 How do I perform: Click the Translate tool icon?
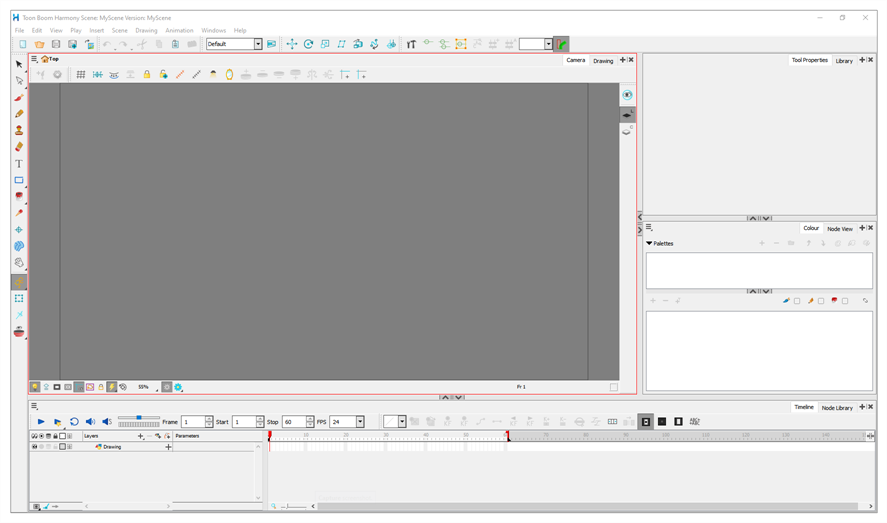point(292,44)
